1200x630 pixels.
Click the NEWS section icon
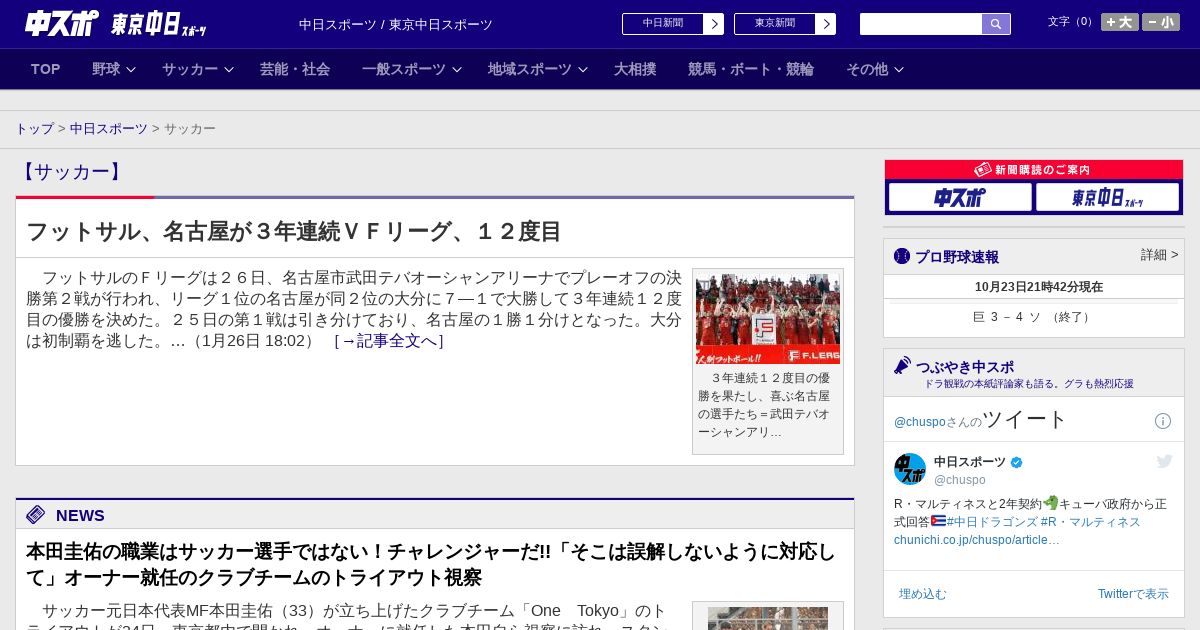pyautogui.click(x=36, y=515)
